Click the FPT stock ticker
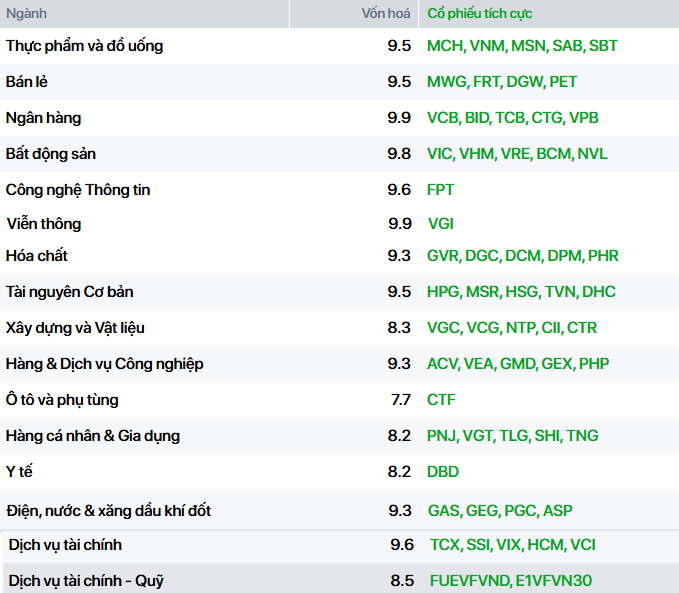Viewport: 679px width, 593px height. [440, 190]
